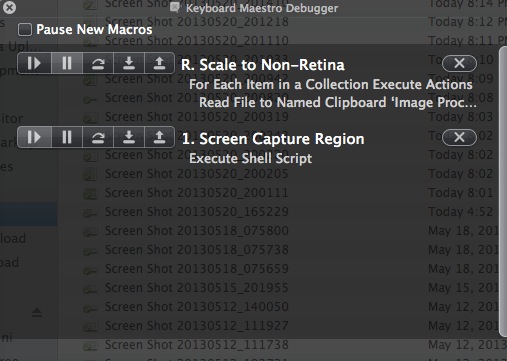Screen dimensions: 507x361
Task: Cancel the Screen Capture Region macro
Action: pyautogui.click(x=459, y=137)
